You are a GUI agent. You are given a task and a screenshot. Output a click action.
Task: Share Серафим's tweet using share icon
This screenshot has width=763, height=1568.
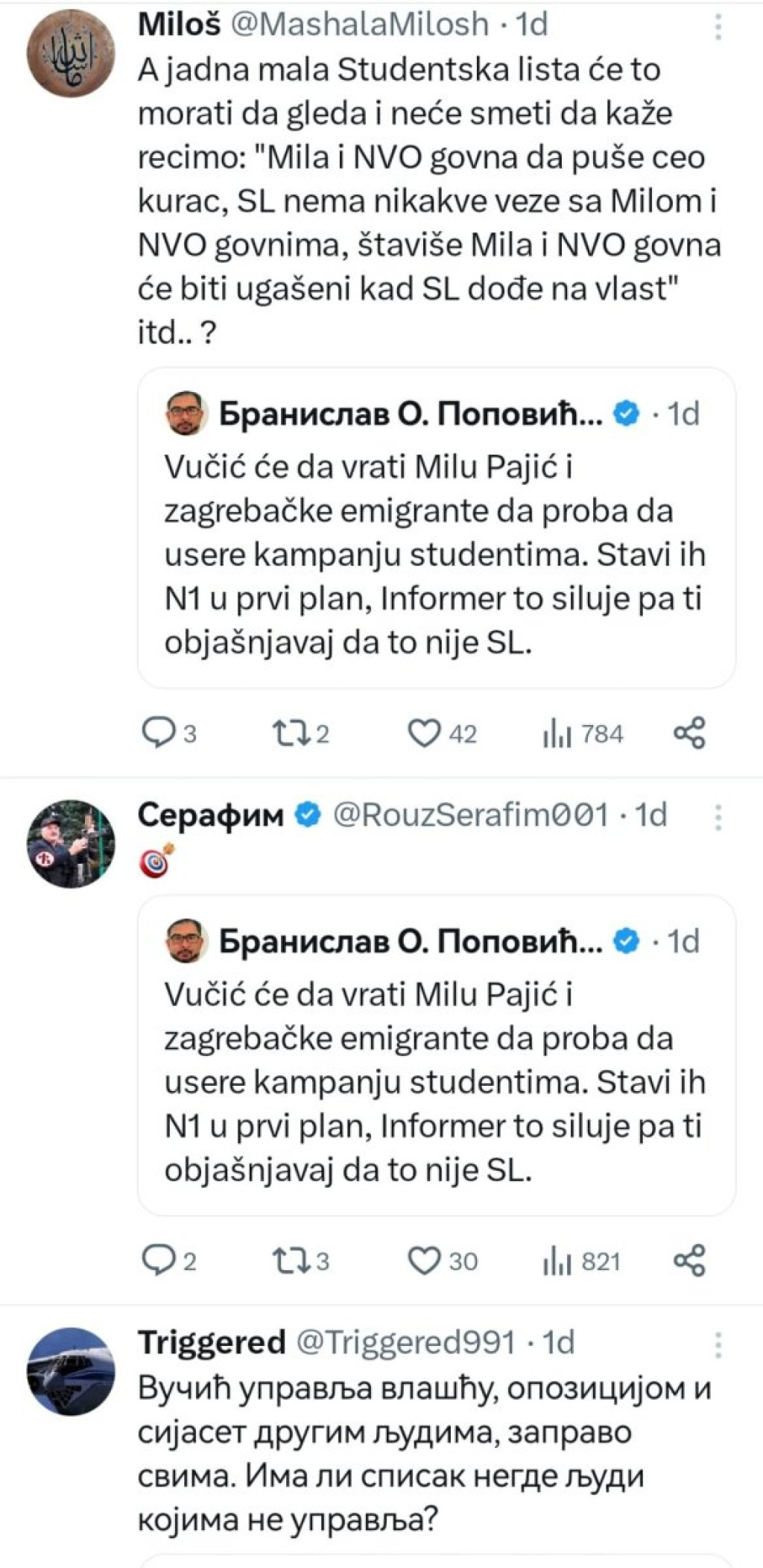[x=689, y=1261]
